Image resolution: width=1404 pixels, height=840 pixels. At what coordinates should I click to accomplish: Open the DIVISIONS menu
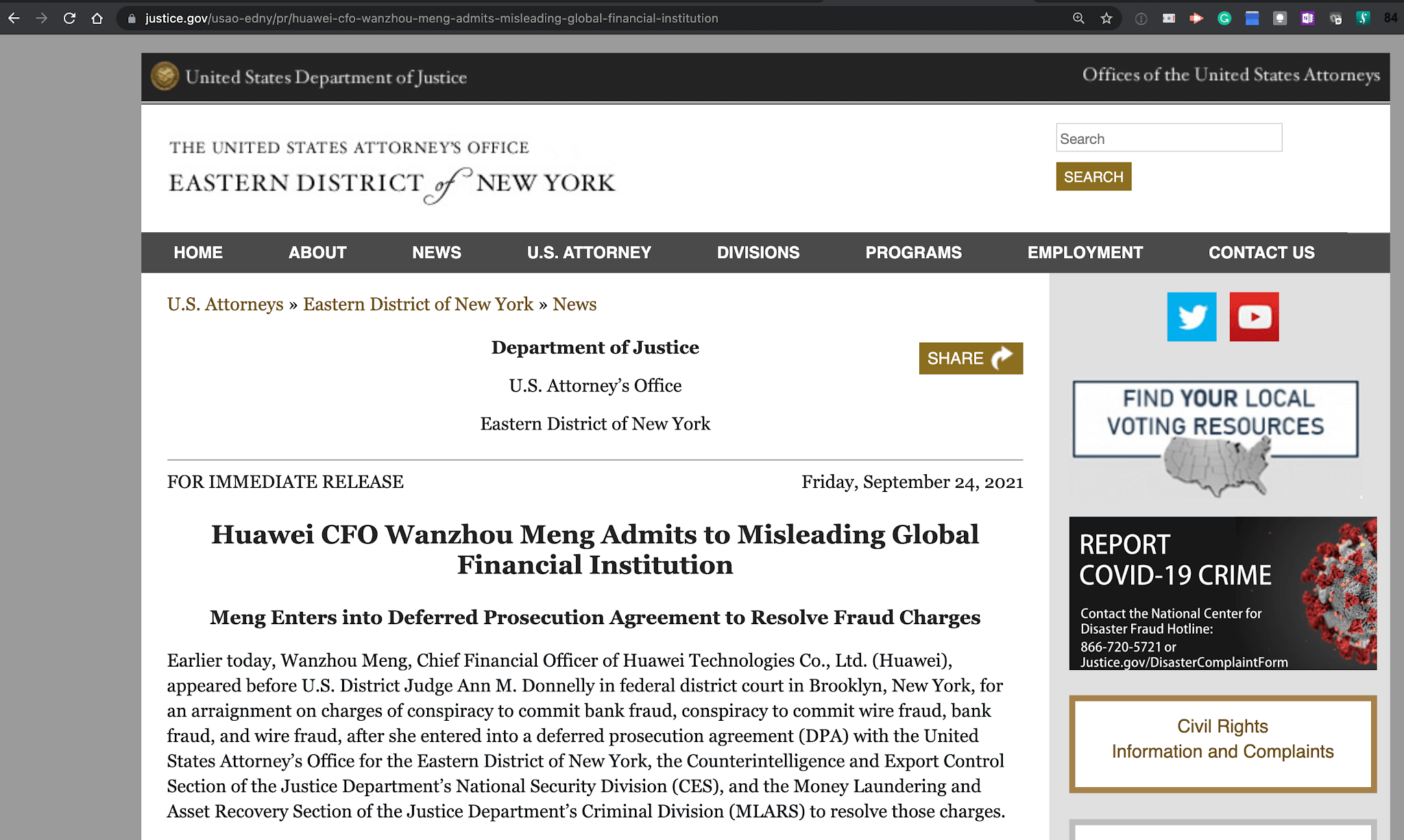758,252
